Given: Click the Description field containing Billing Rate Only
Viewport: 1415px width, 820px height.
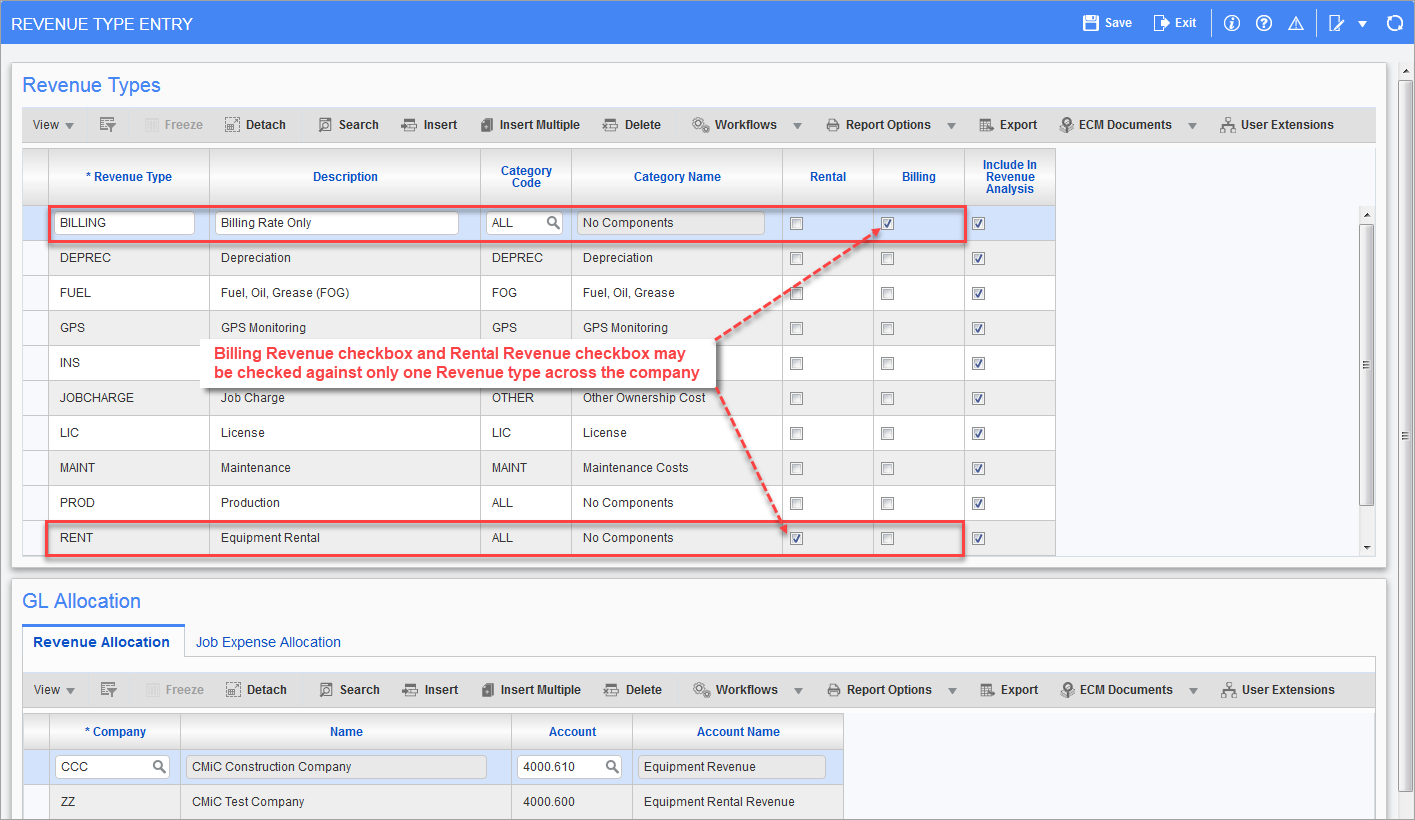Looking at the screenshot, I should click(x=336, y=223).
